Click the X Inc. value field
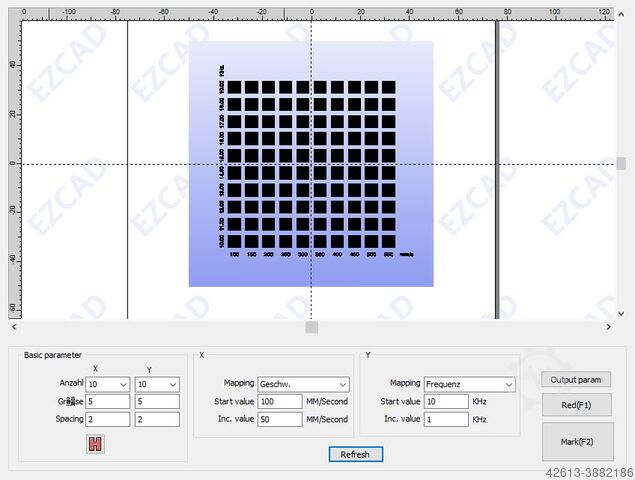The height and width of the screenshot is (480, 635). click(x=279, y=420)
